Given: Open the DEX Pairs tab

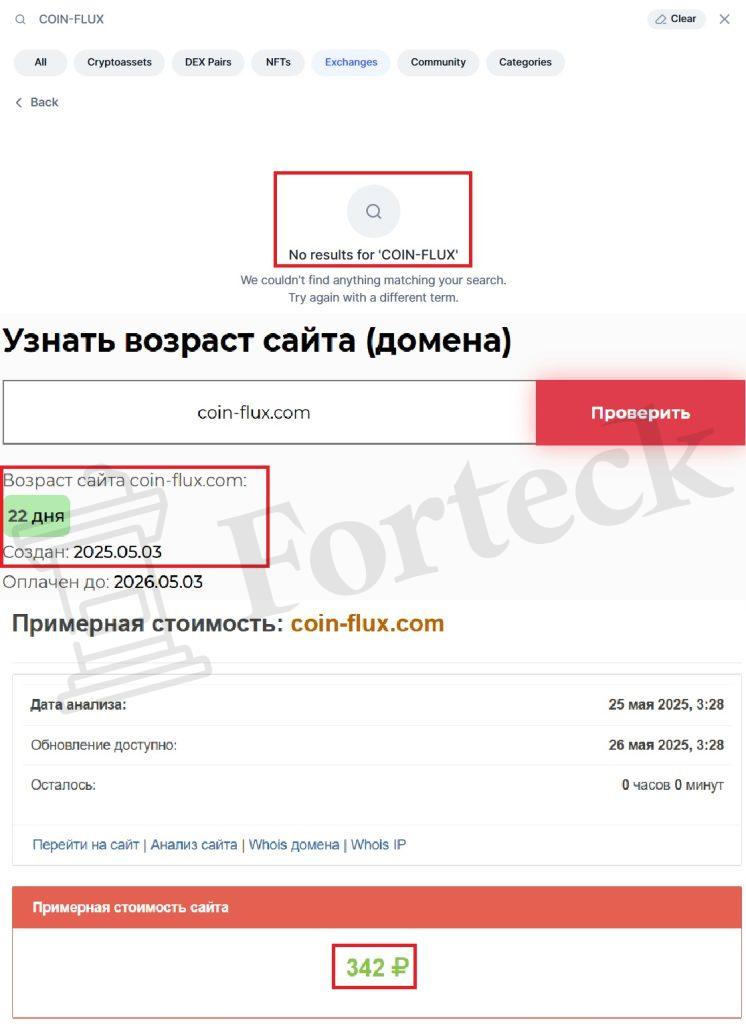Looking at the screenshot, I should (x=208, y=62).
